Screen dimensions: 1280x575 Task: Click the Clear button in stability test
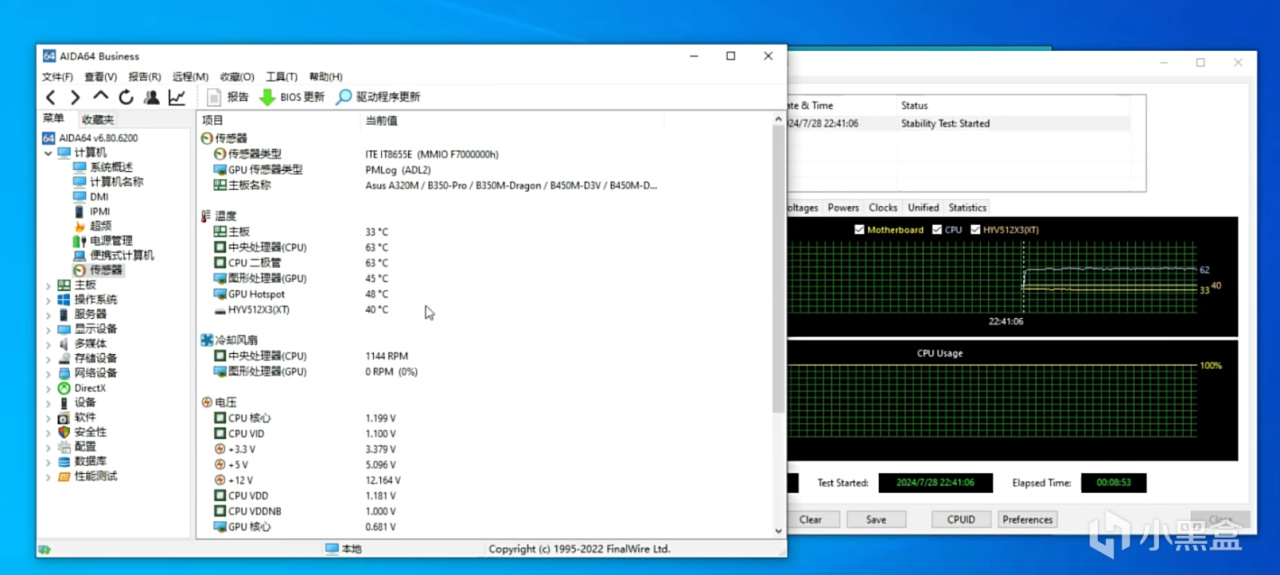pos(811,519)
